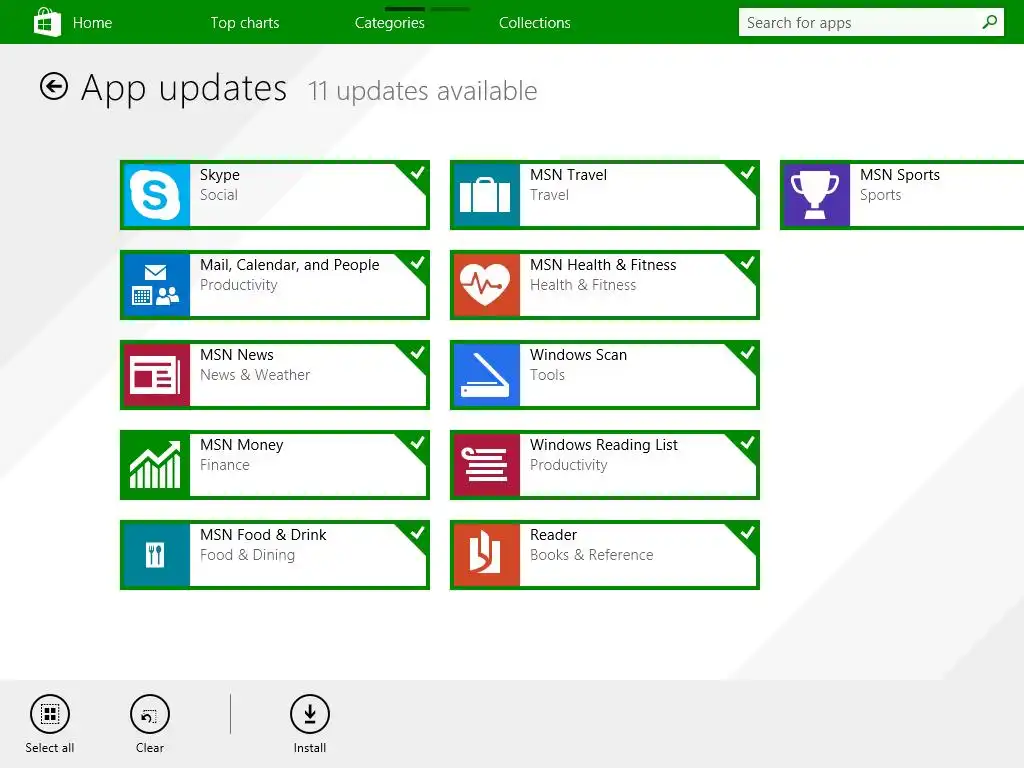Click the Food & Dining category label
Screen dimensions: 1024x768
click(247, 555)
